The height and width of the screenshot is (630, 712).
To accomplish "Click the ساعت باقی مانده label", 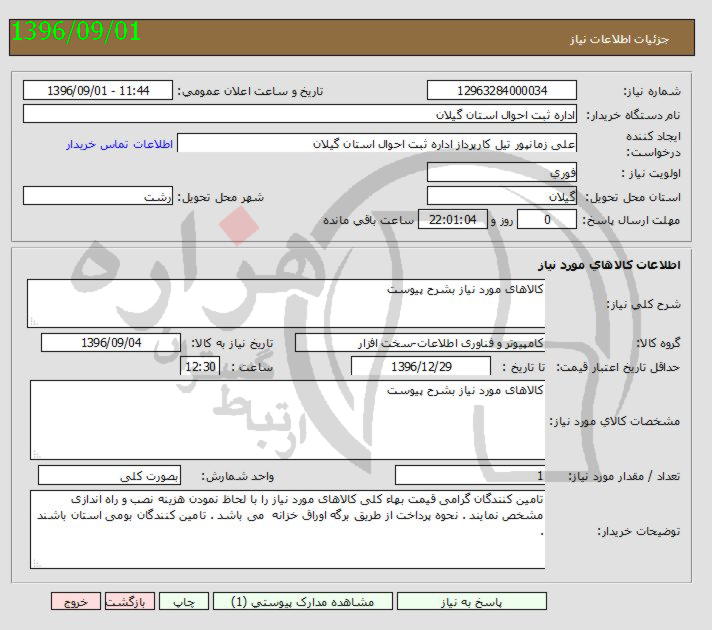I will [x=368, y=220].
